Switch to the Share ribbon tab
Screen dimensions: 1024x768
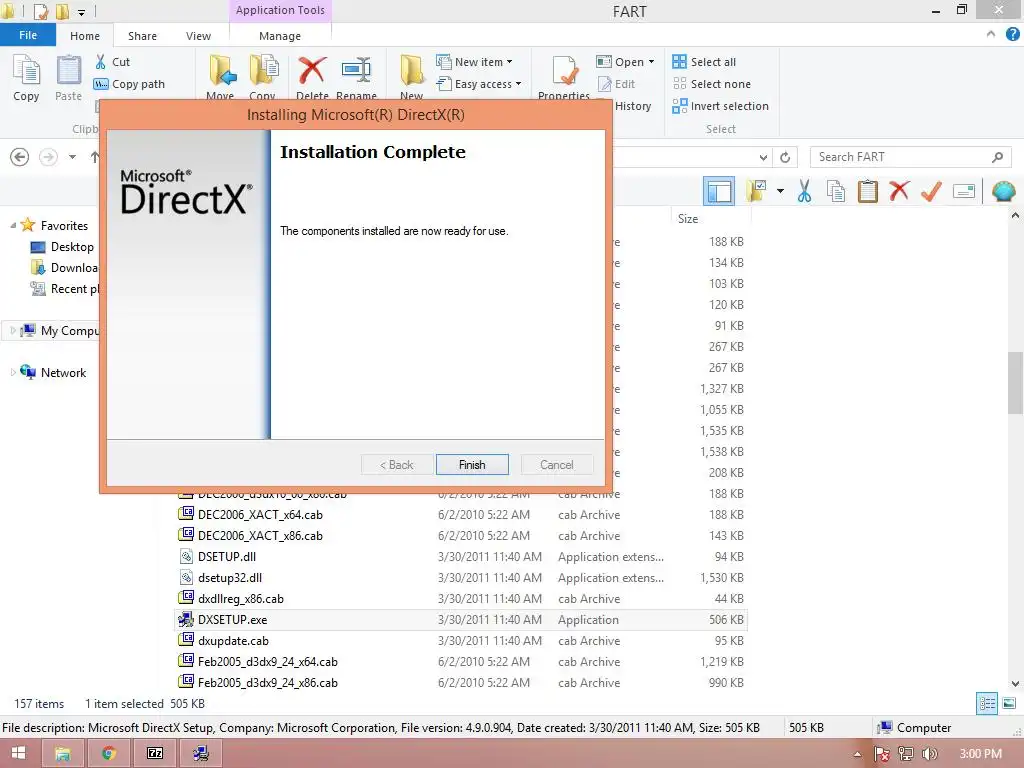(142, 36)
